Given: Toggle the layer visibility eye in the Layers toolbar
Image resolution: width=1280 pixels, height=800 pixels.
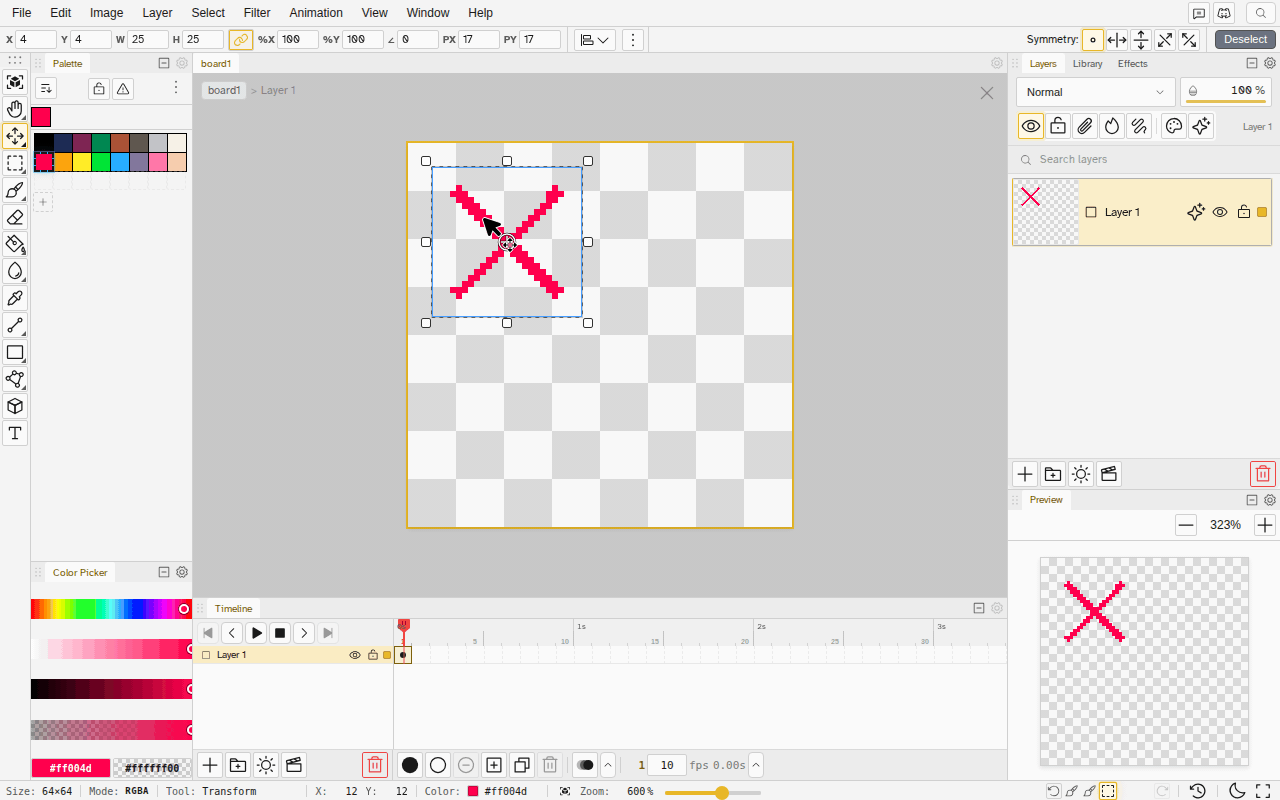Looking at the screenshot, I should coord(1031,126).
